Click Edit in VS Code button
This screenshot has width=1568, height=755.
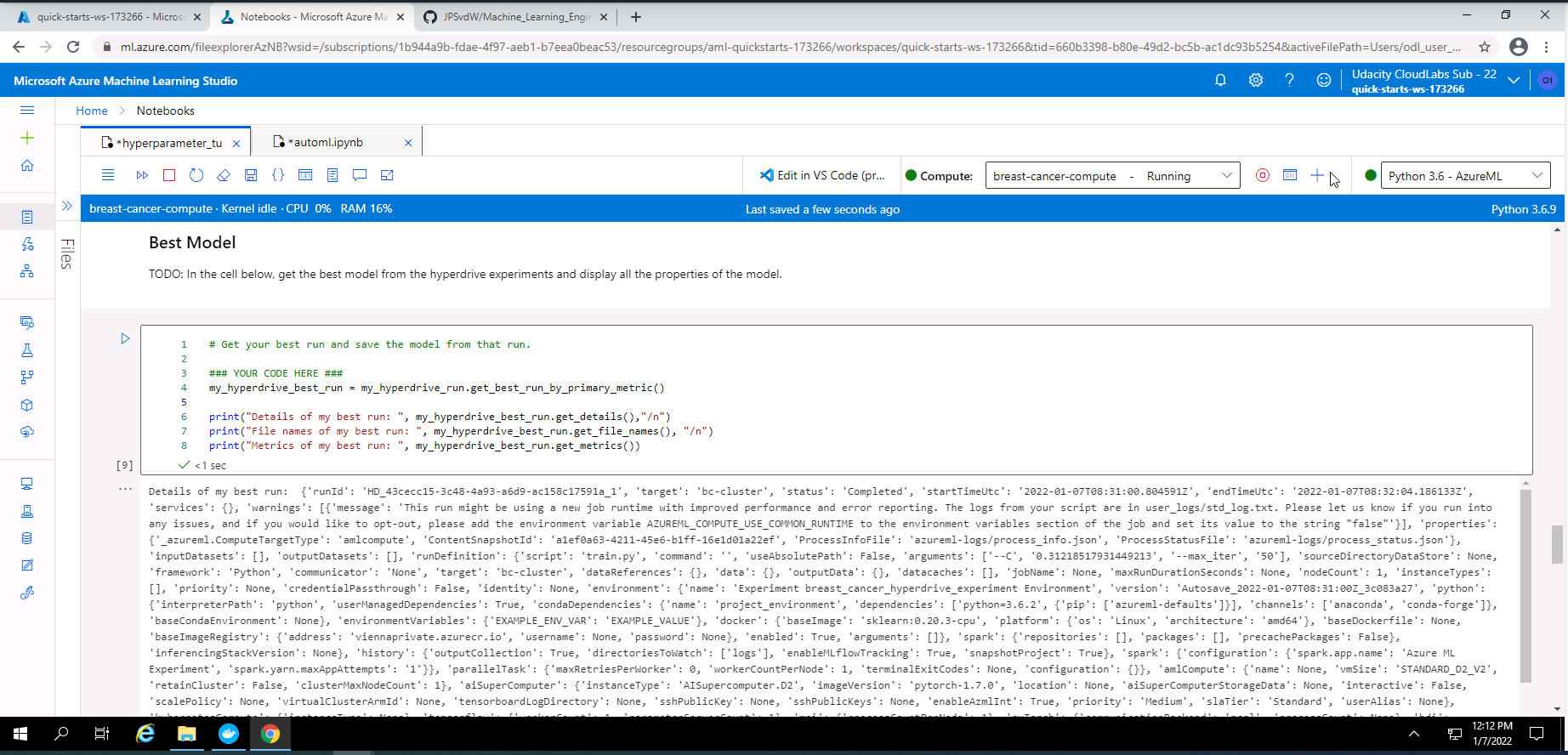tap(822, 175)
